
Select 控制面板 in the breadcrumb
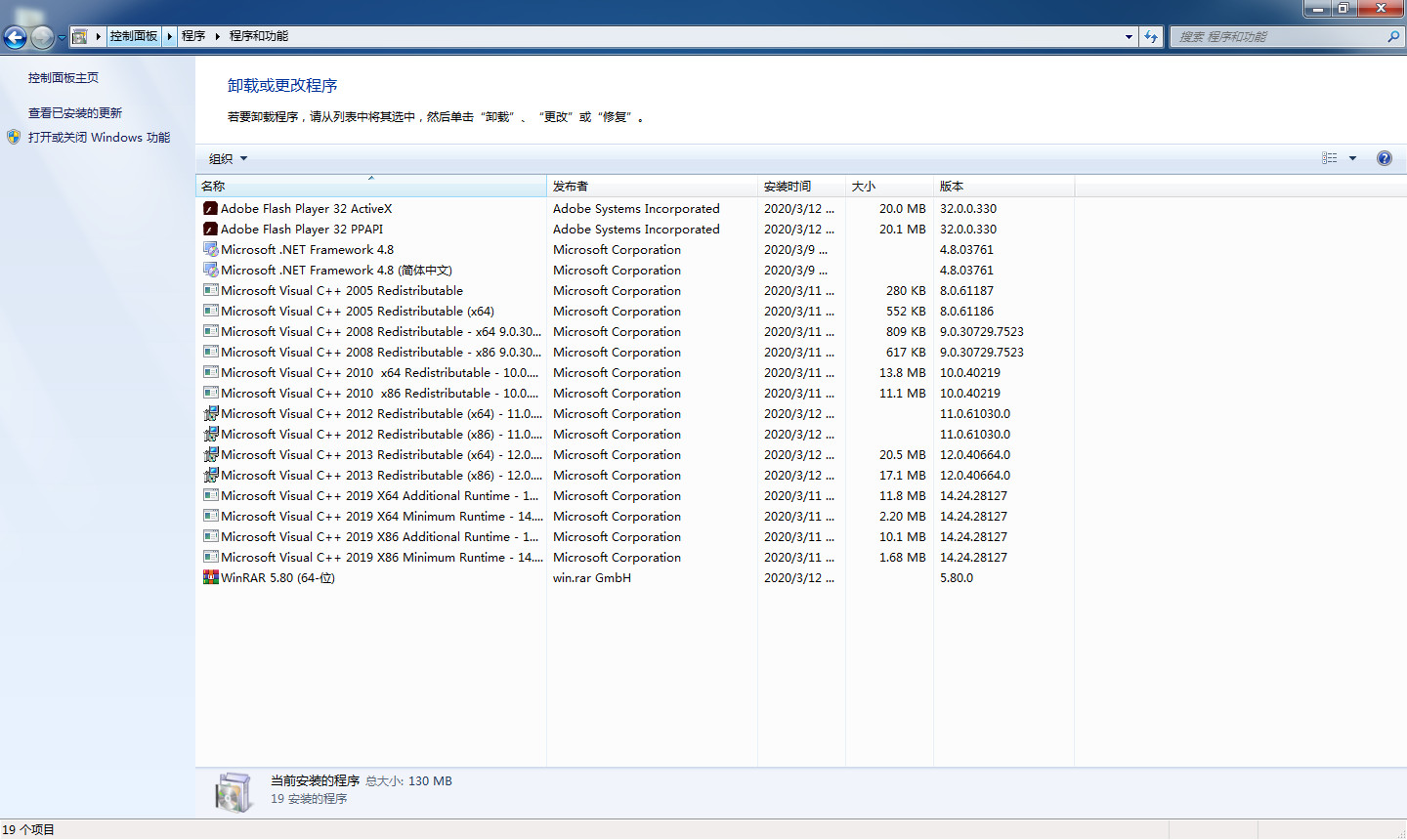coord(134,36)
